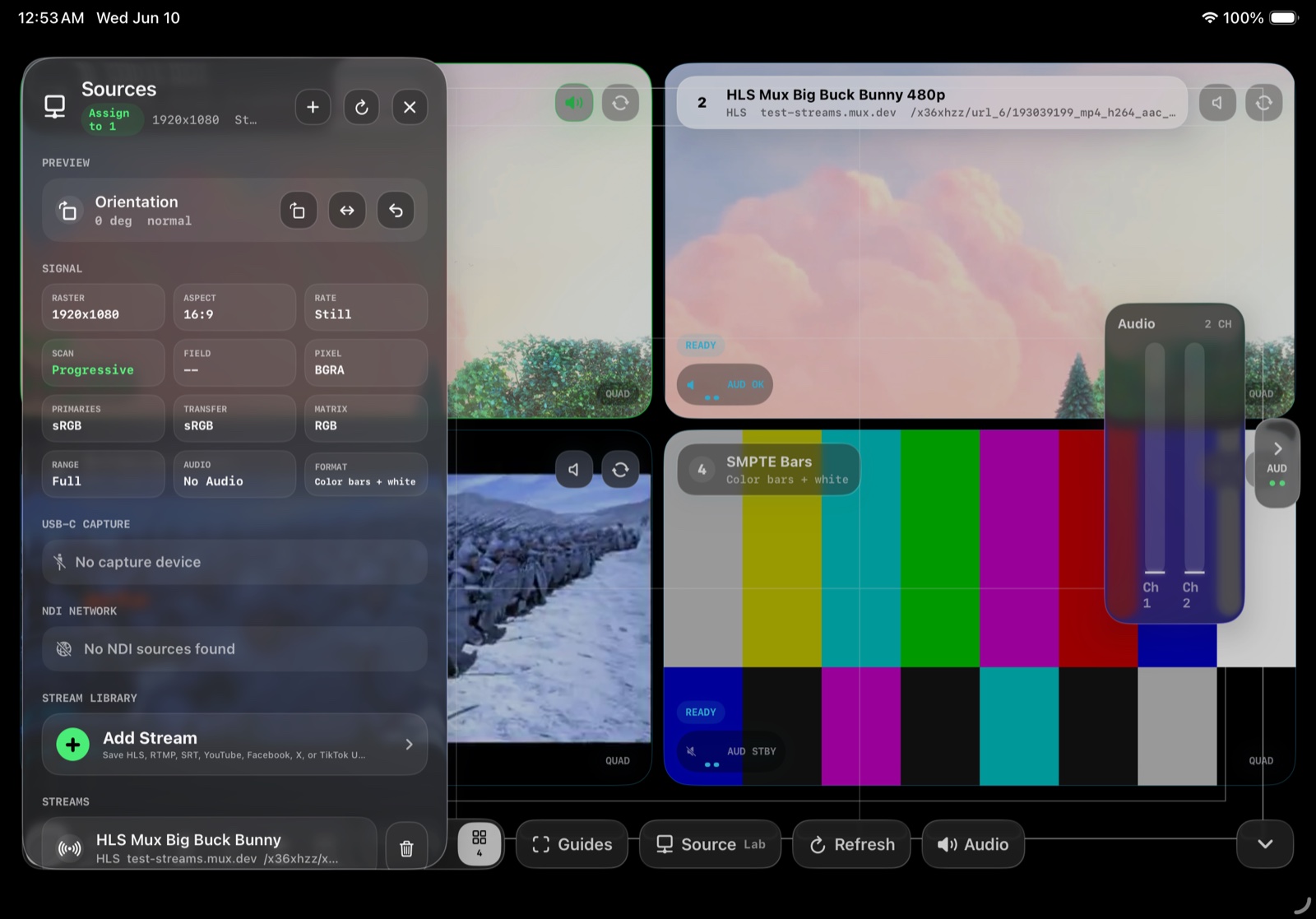Open the quad layout selector button

pos(480,843)
